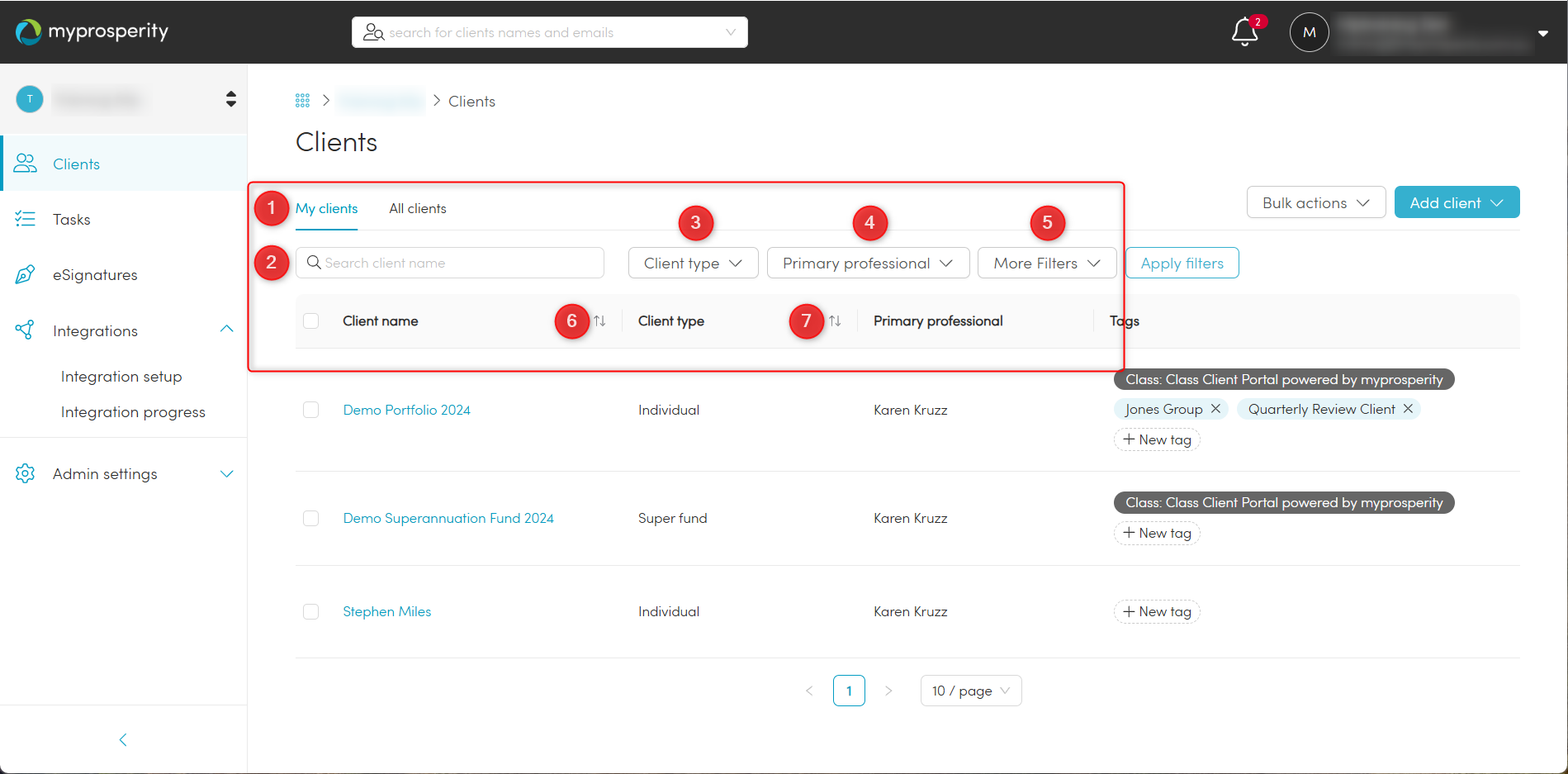Screen dimensions: 1568x774
Task: Switch to the My clients tab
Action: [x=327, y=209]
